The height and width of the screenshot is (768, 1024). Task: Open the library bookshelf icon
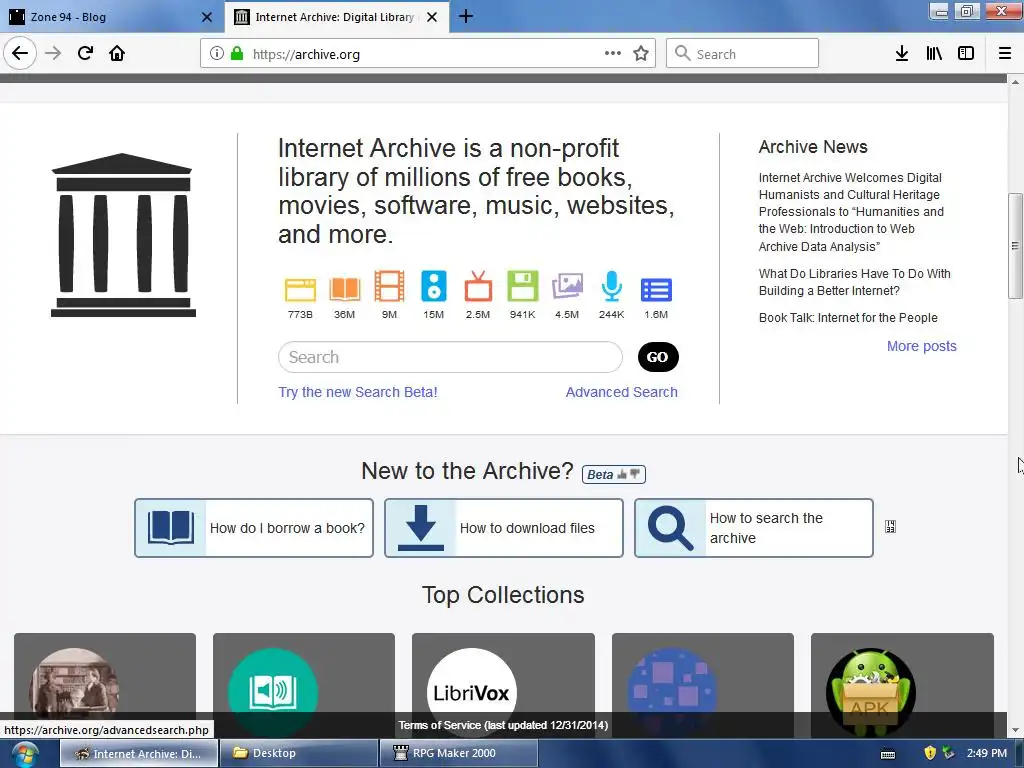point(935,54)
